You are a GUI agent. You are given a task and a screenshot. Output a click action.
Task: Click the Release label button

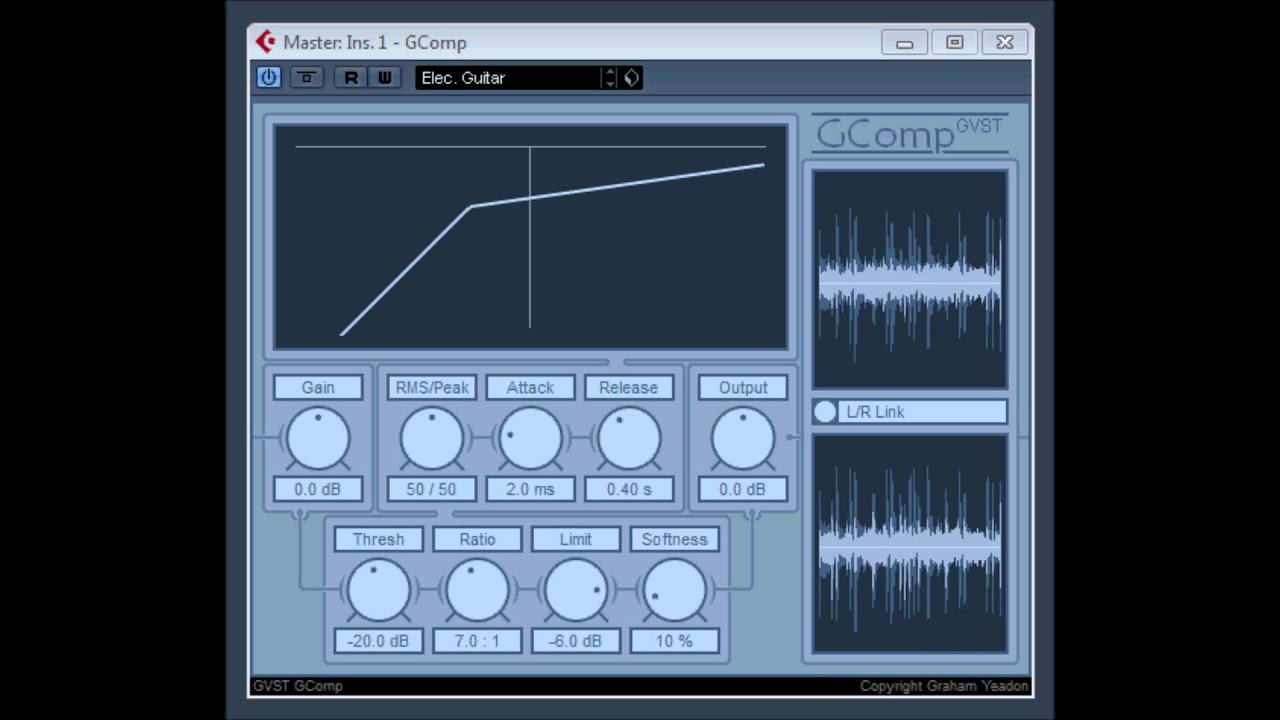[x=629, y=387]
